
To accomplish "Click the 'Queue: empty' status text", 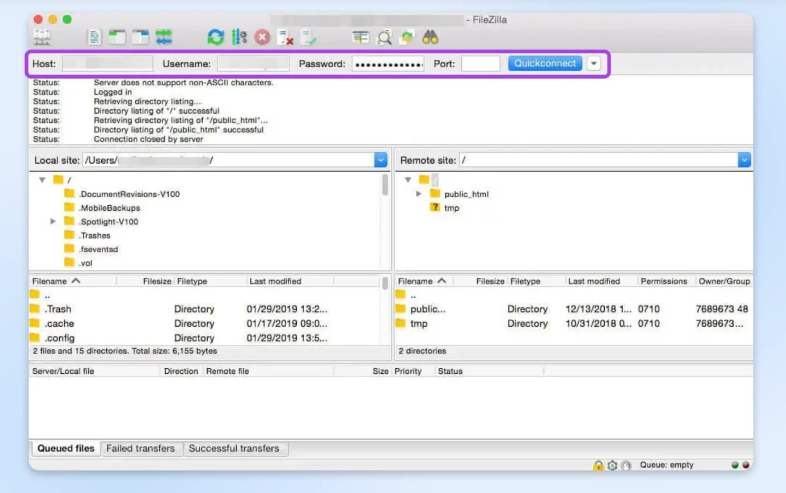I will [666, 465].
